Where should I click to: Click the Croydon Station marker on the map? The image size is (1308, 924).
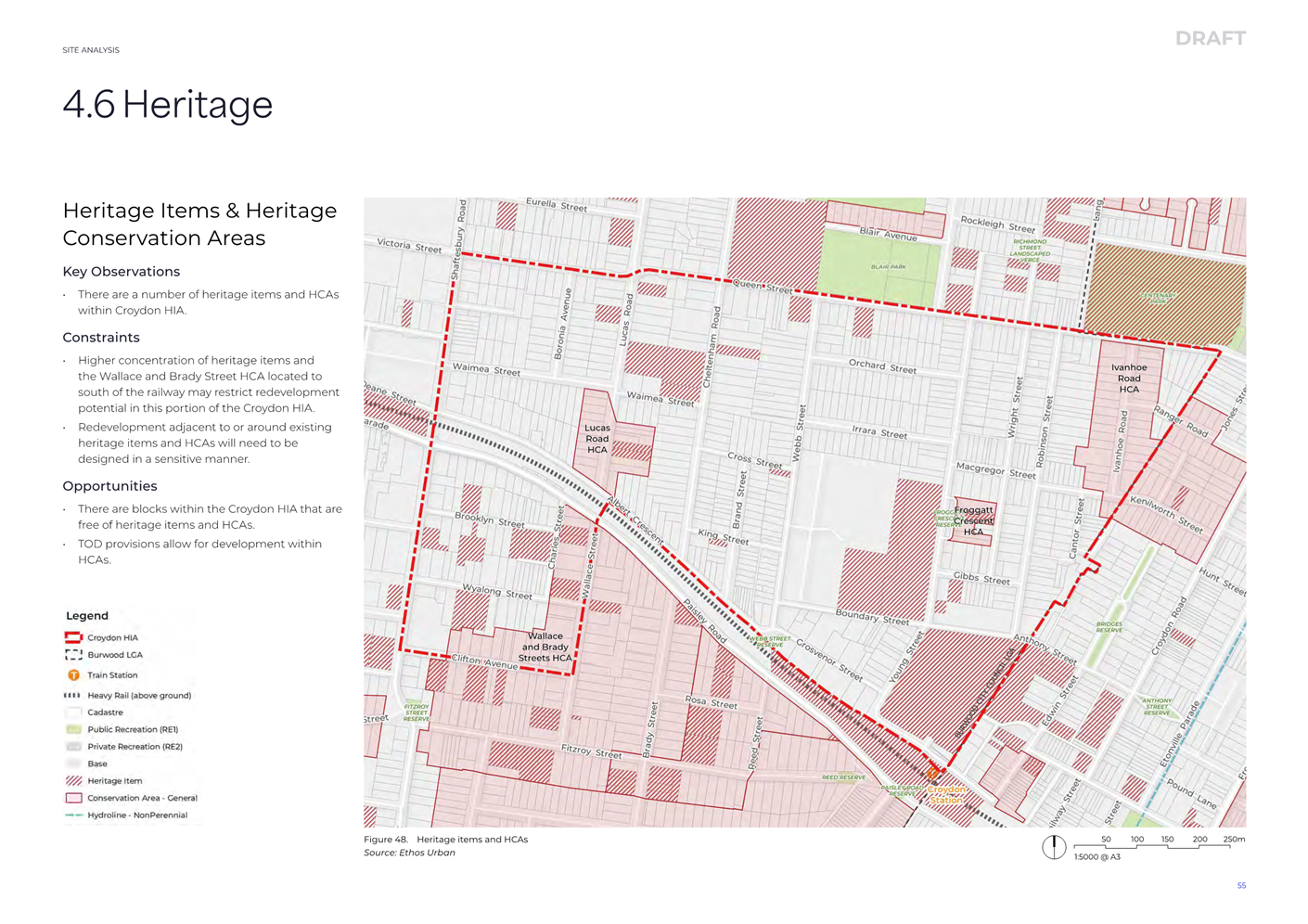point(932,773)
